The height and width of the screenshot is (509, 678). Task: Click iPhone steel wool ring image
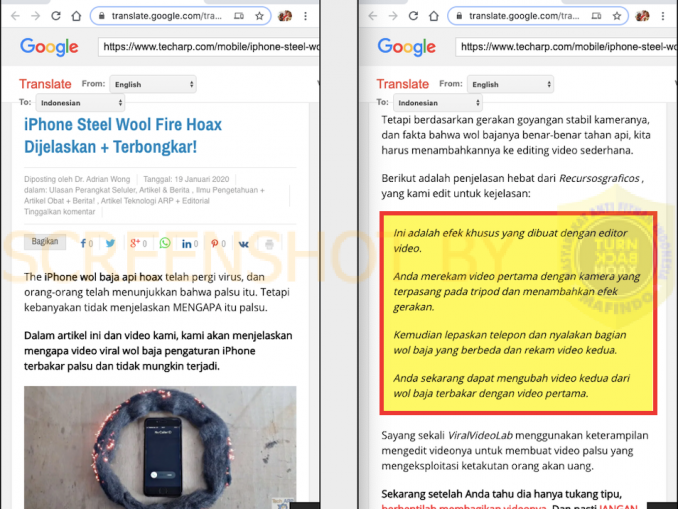(160, 447)
